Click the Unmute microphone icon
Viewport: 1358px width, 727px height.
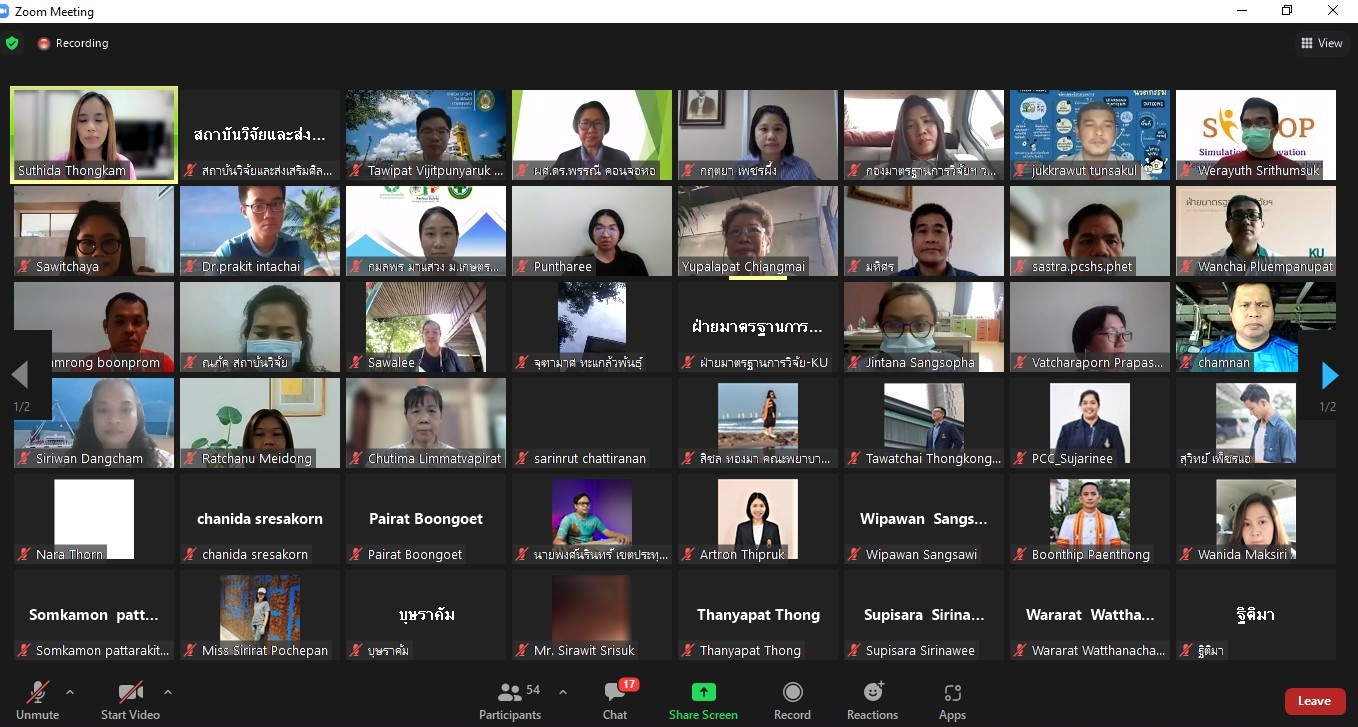(38, 692)
